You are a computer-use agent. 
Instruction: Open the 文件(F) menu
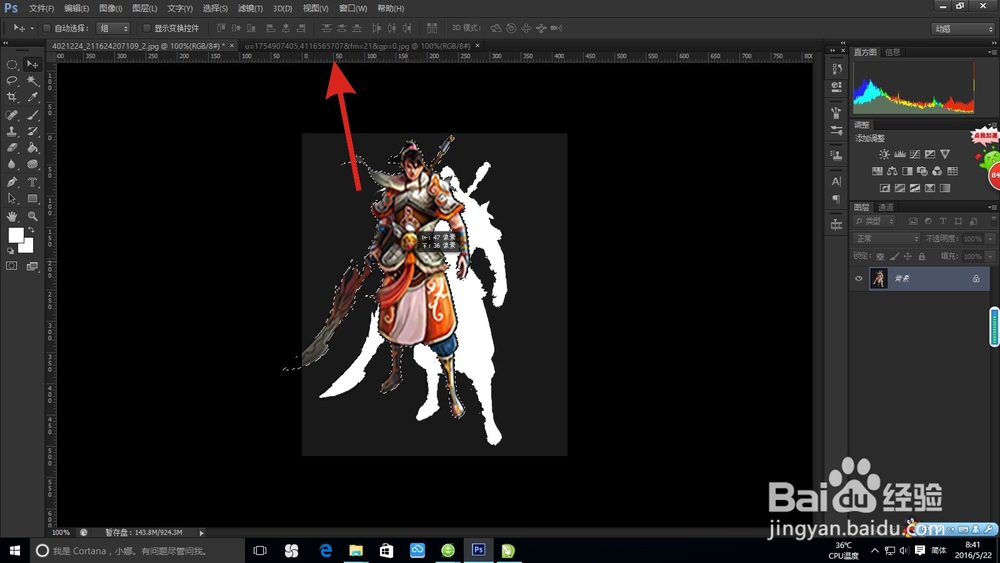[41, 8]
